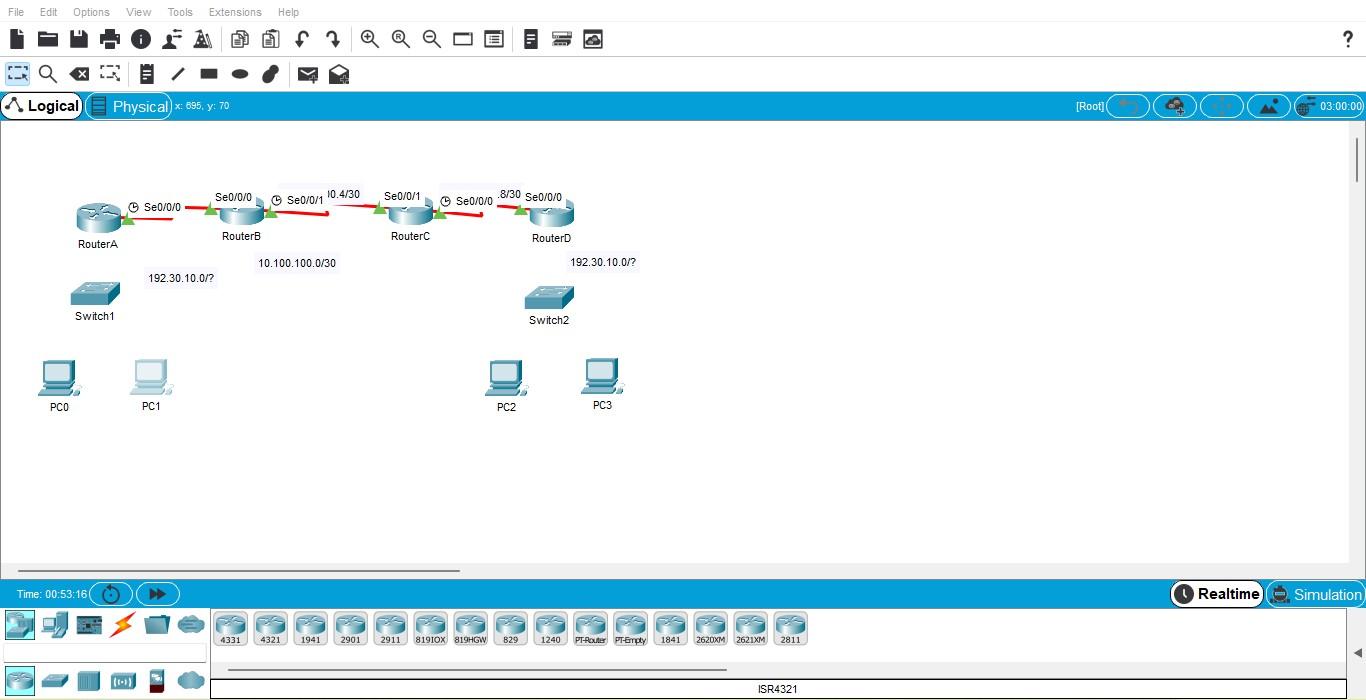This screenshot has width=1366, height=700.
Task: Select the Delete tool
Action: pos(79,74)
